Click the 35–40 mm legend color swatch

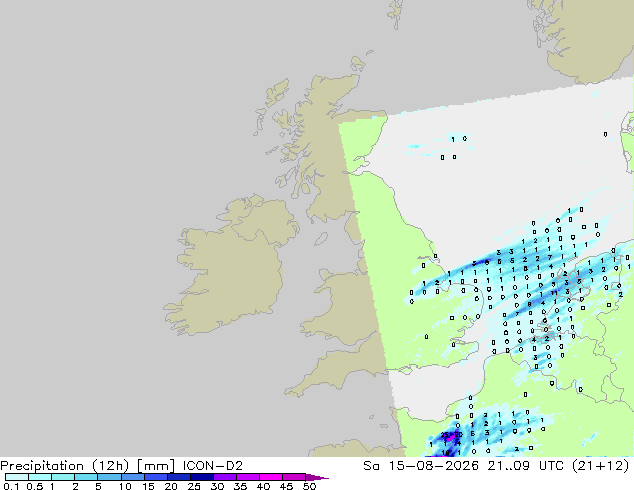point(248,477)
